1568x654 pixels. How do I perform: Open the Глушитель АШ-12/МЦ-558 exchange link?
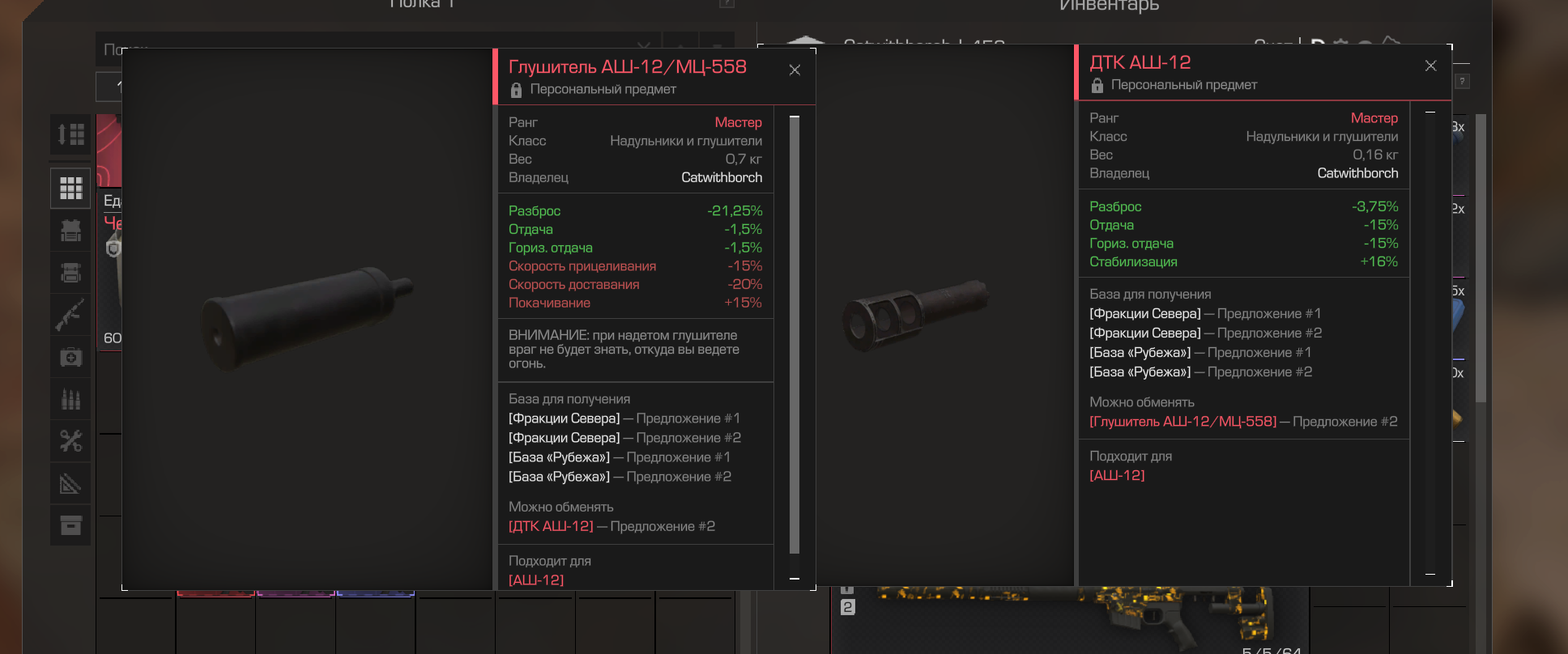point(1183,422)
